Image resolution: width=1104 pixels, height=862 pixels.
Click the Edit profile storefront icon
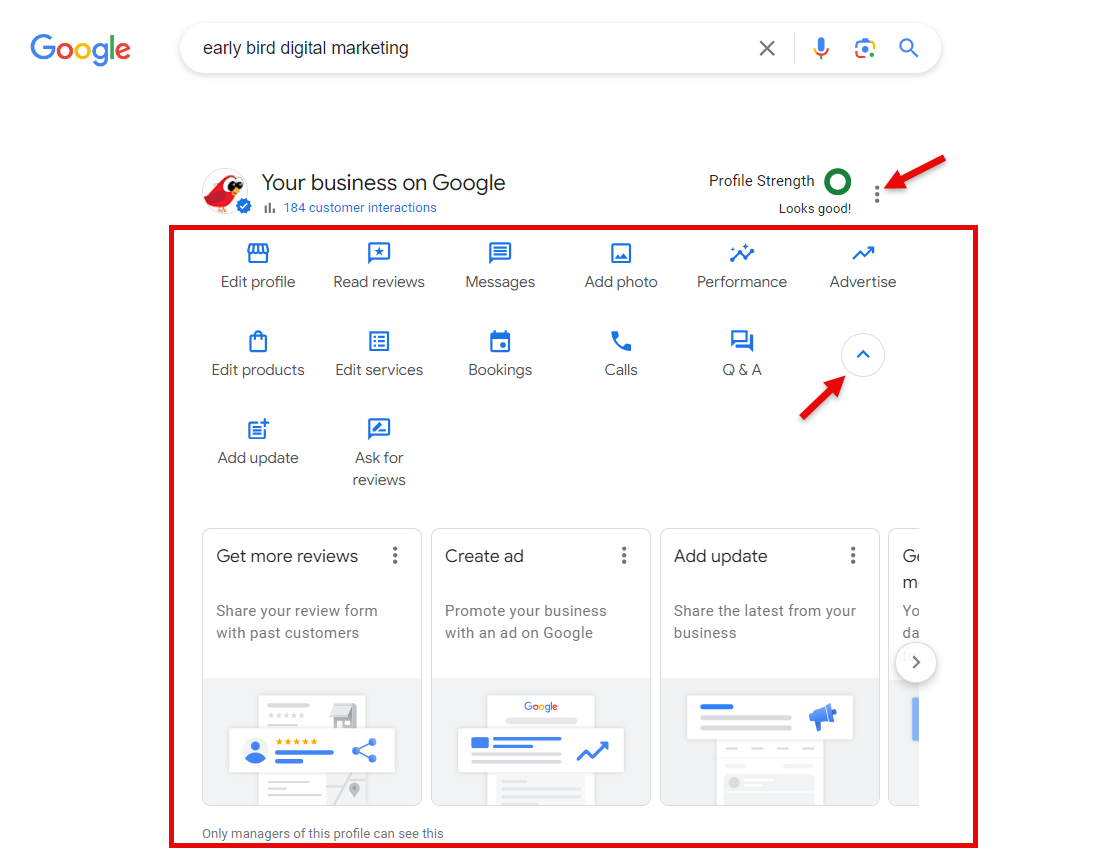pos(258,253)
